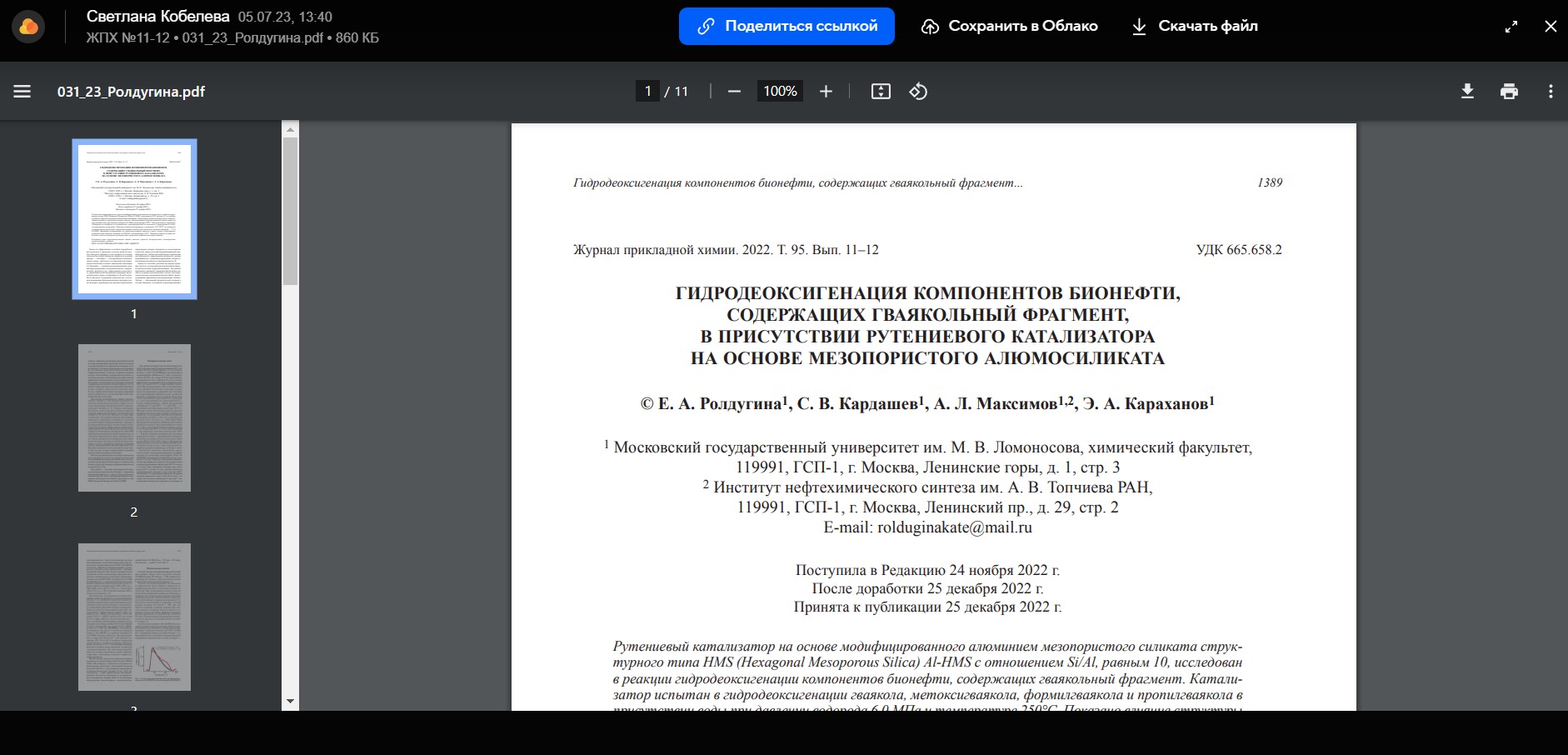This screenshot has height=755, width=1568.
Task: Close the file preview
Action: point(1551,27)
